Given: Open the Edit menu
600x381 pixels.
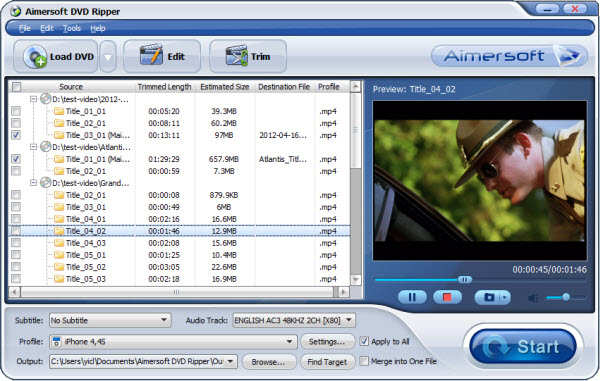Looking at the screenshot, I should tap(47, 28).
